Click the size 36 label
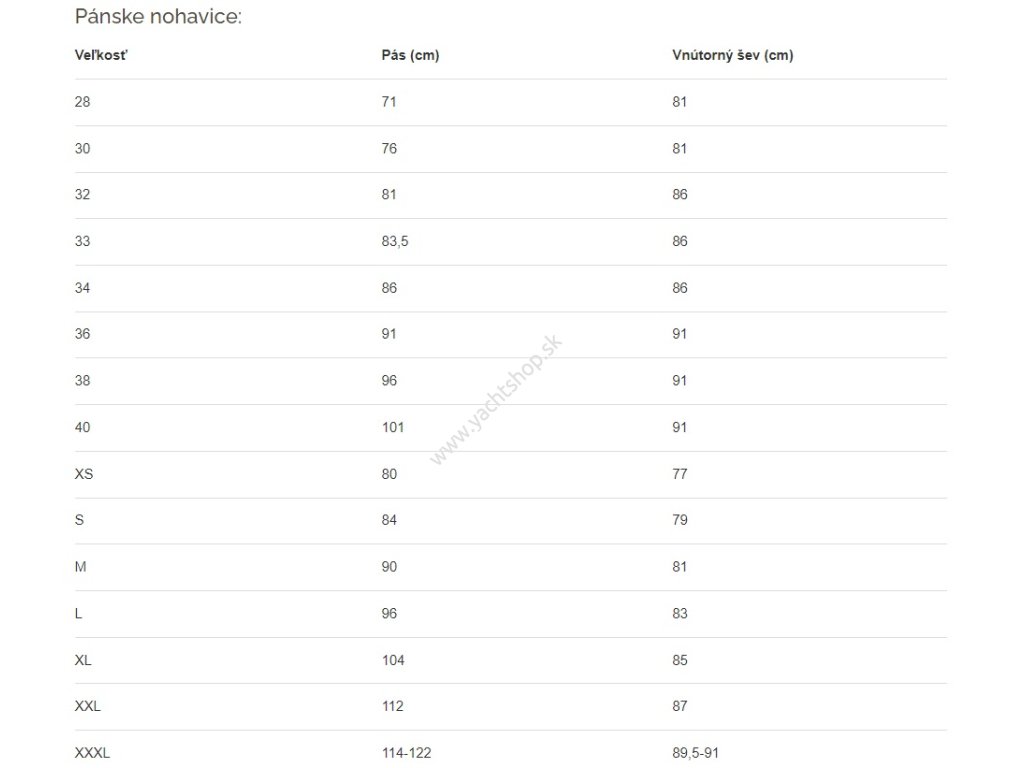The height and width of the screenshot is (768, 1024). [82, 334]
